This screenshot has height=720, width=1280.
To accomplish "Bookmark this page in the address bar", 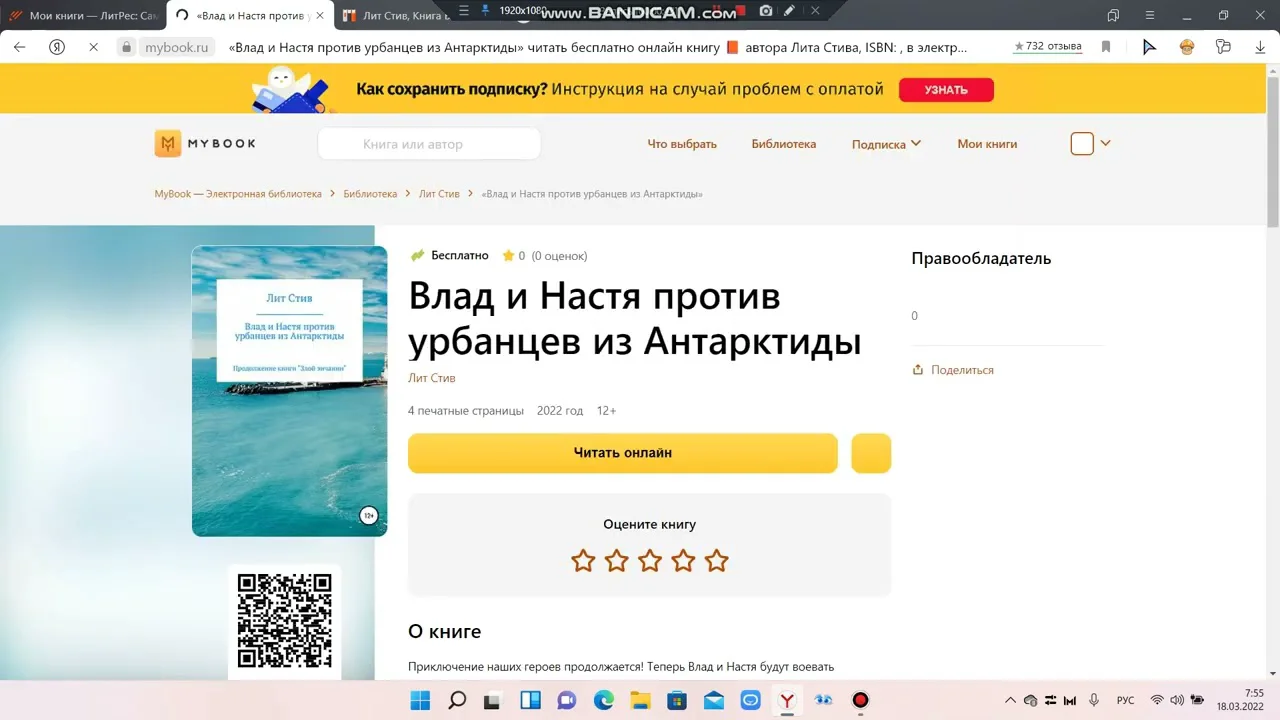I will point(1106,47).
